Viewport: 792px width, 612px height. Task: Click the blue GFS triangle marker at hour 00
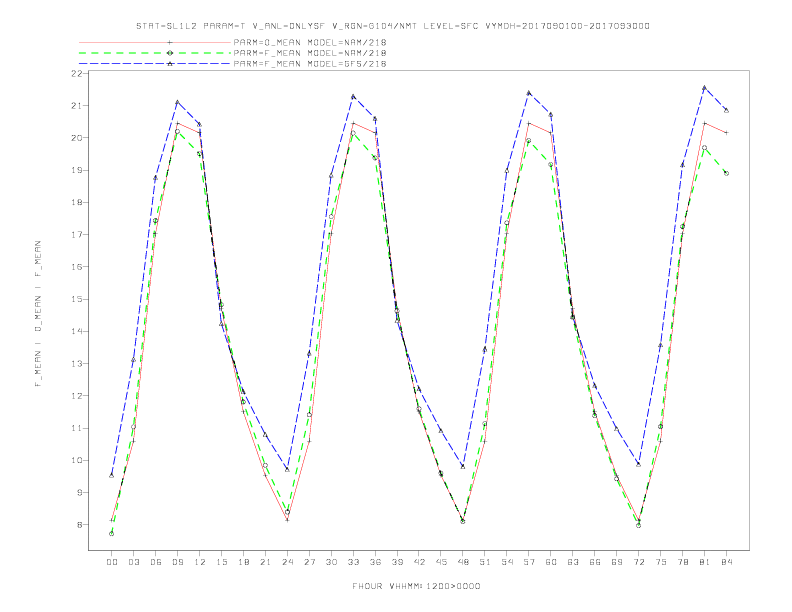pyautogui.click(x=112, y=476)
